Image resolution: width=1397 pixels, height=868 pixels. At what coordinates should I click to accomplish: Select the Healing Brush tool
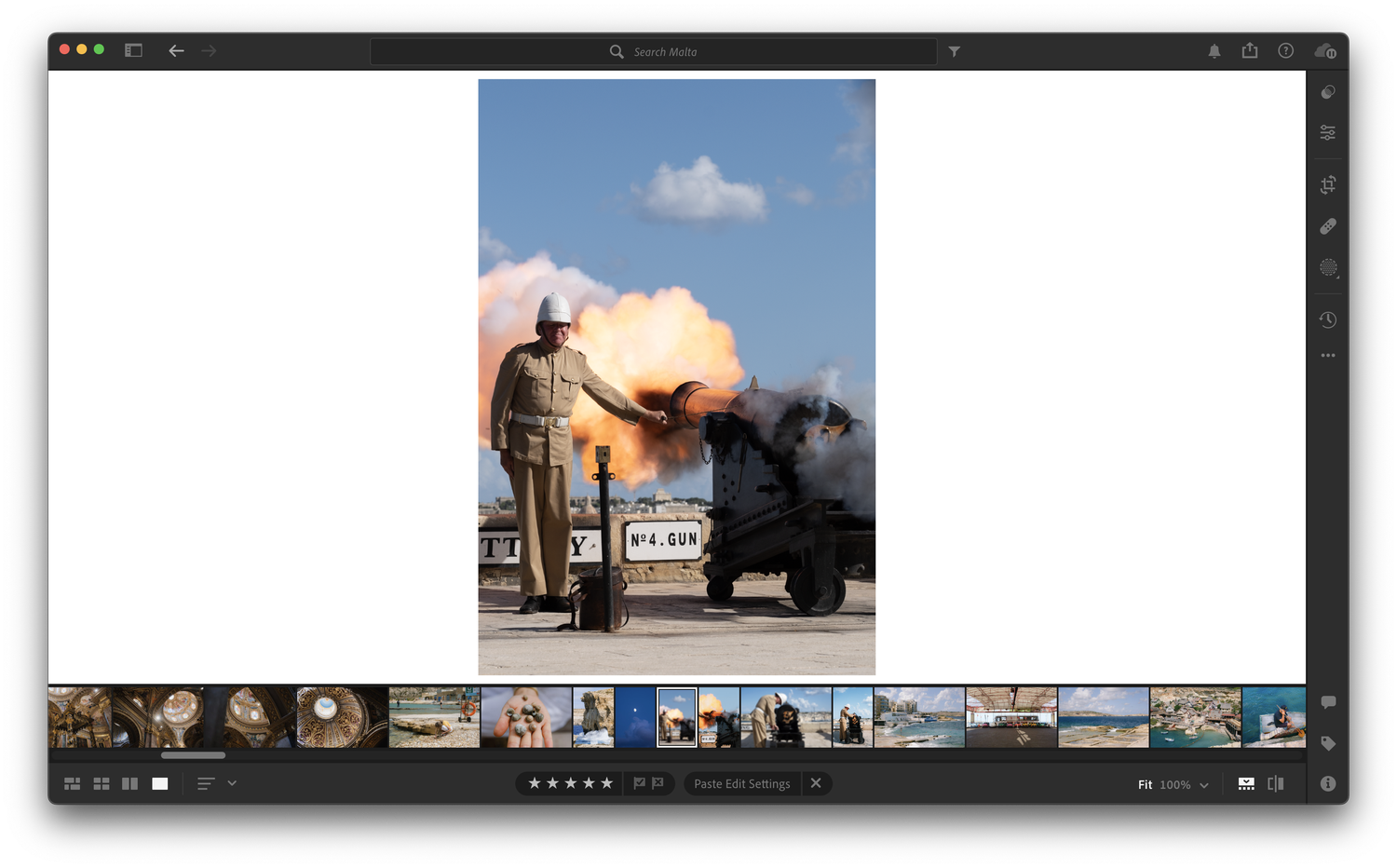1328,226
